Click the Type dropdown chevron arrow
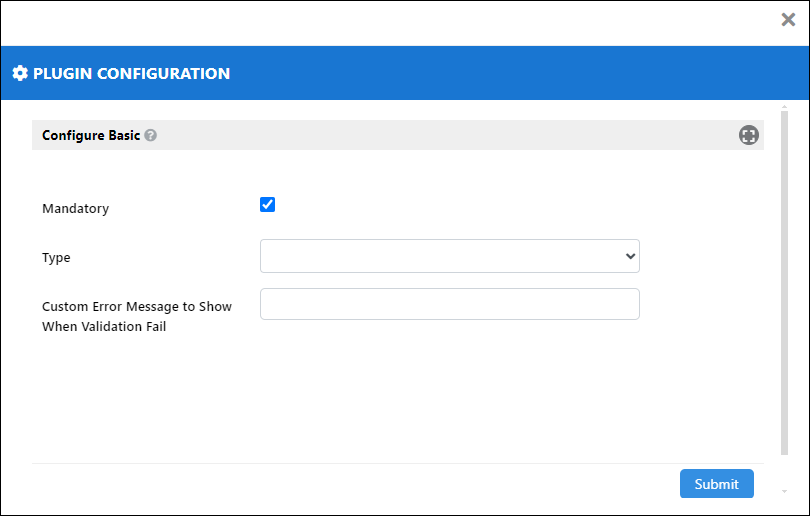810x516 pixels. point(630,256)
